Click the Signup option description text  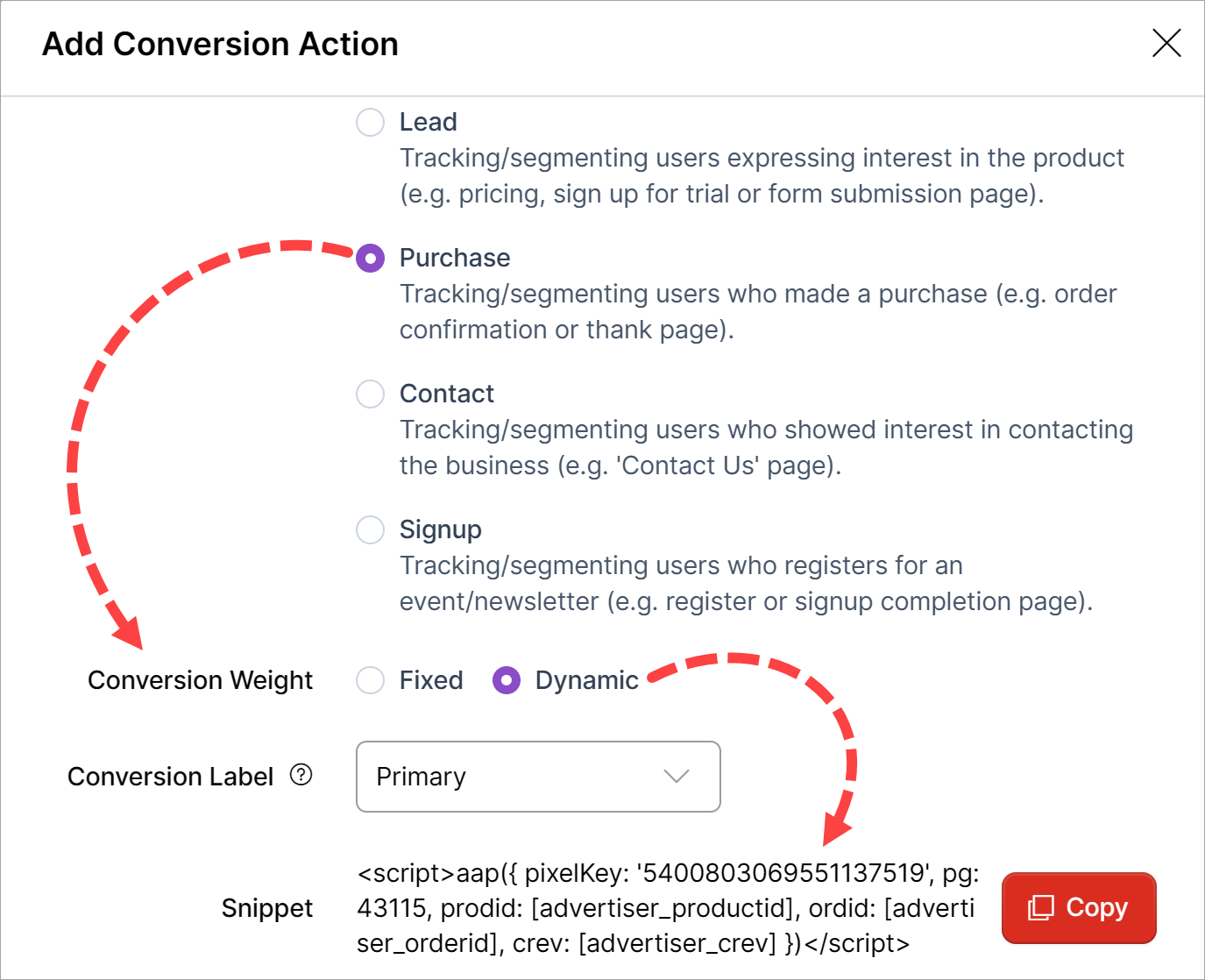point(745,583)
